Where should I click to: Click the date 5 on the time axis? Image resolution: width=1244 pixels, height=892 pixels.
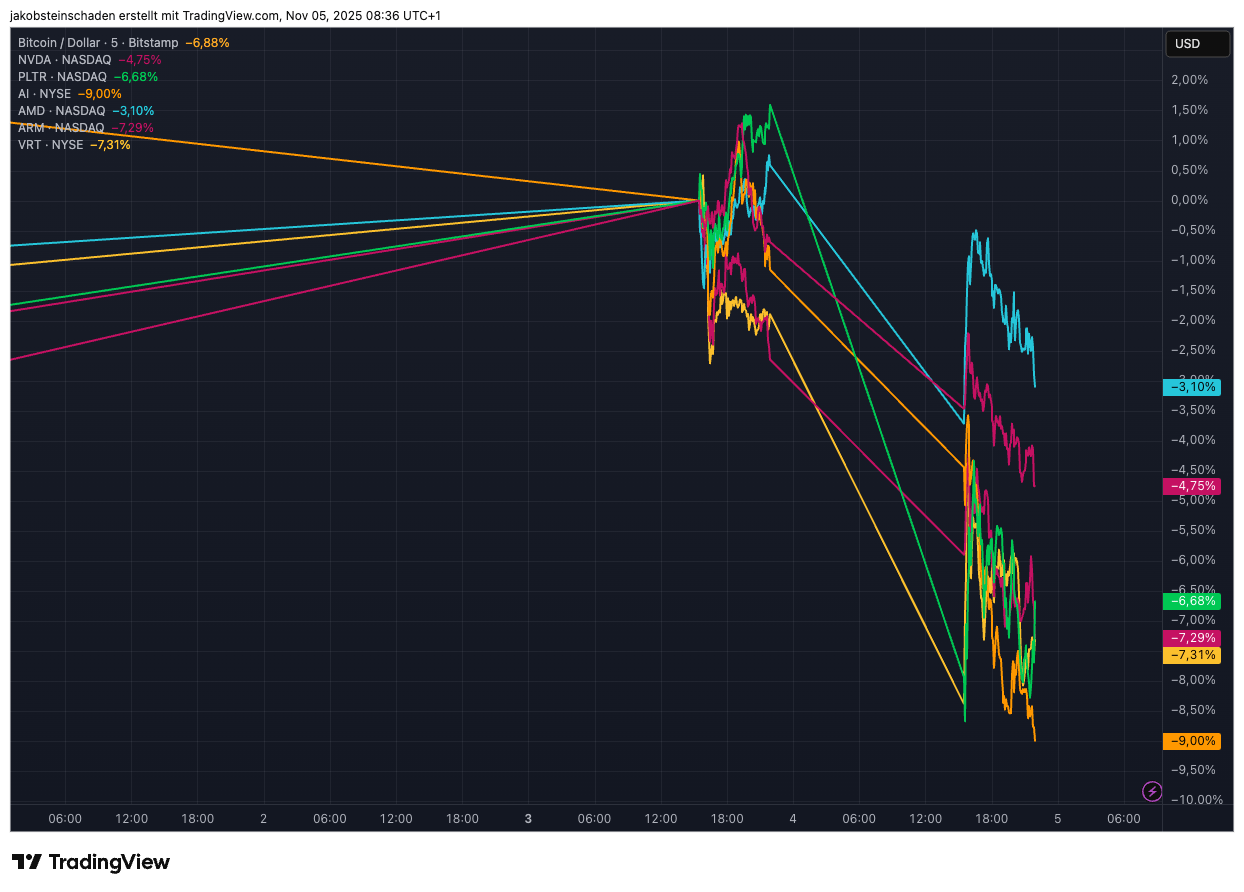[x=1057, y=819]
